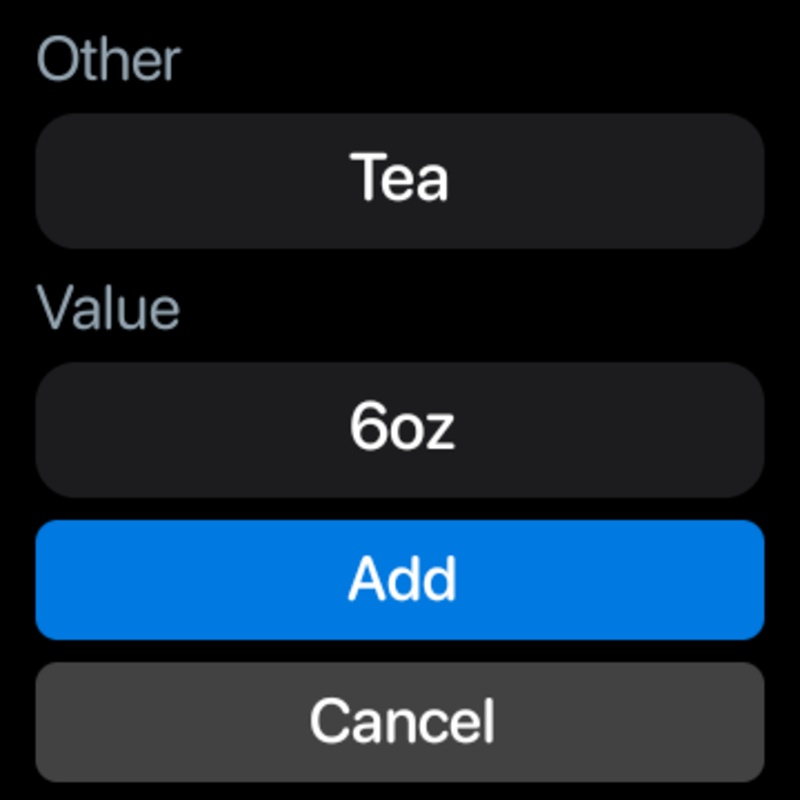Hit the Add button below the 6oz field
This screenshot has height=800, width=800.
(x=400, y=580)
